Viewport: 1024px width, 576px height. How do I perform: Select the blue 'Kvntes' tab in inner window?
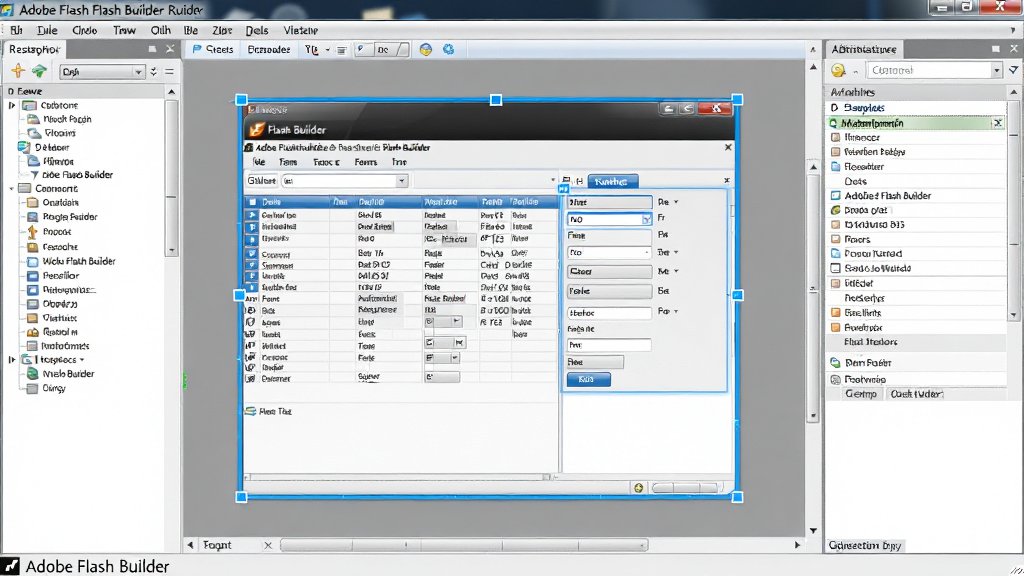[x=613, y=182]
